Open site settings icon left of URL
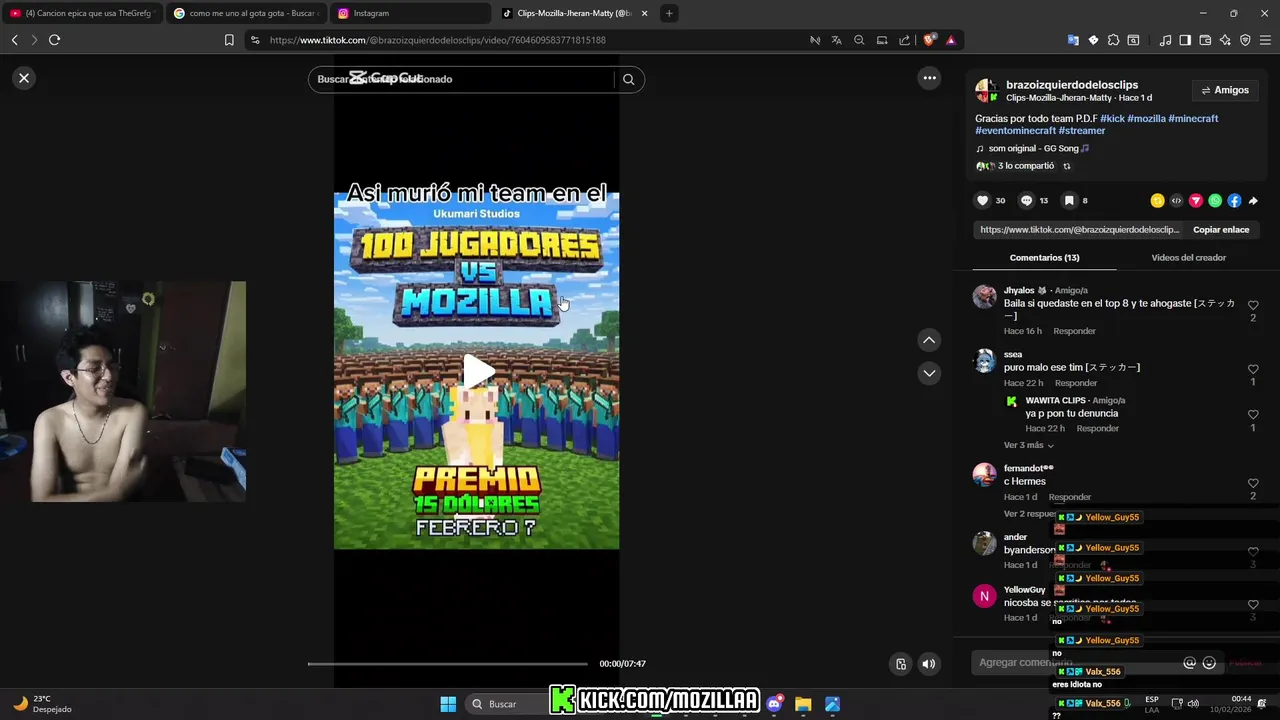Image resolution: width=1280 pixels, height=720 pixels. (x=255, y=40)
